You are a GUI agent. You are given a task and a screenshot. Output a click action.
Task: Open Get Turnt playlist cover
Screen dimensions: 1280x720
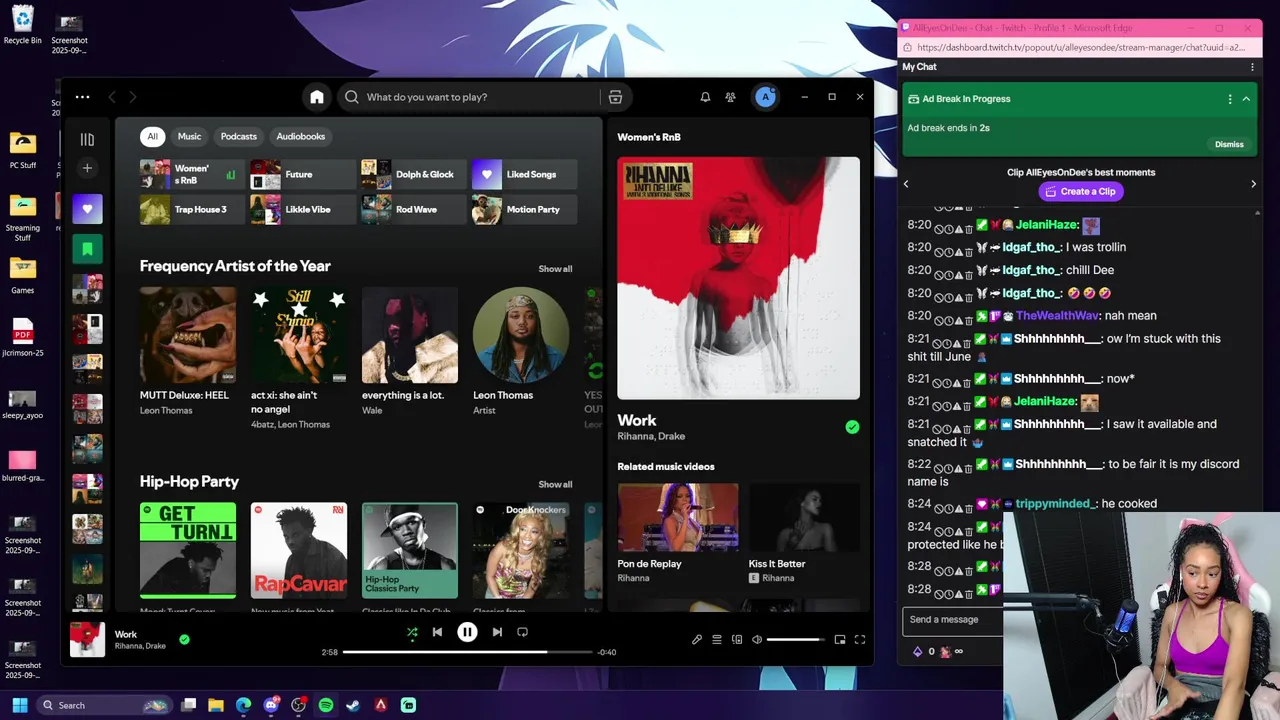pos(188,550)
